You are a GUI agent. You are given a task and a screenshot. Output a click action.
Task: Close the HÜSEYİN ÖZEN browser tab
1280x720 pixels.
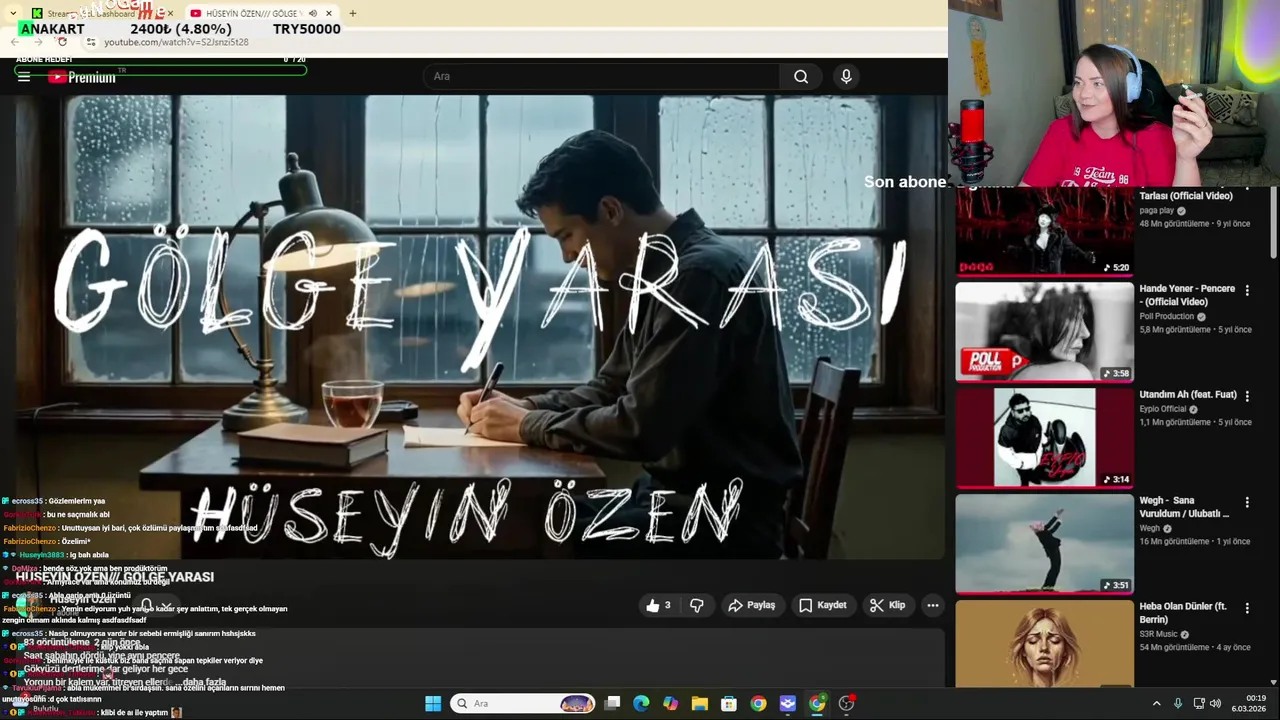pyautogui.click(x=329, y=13)
